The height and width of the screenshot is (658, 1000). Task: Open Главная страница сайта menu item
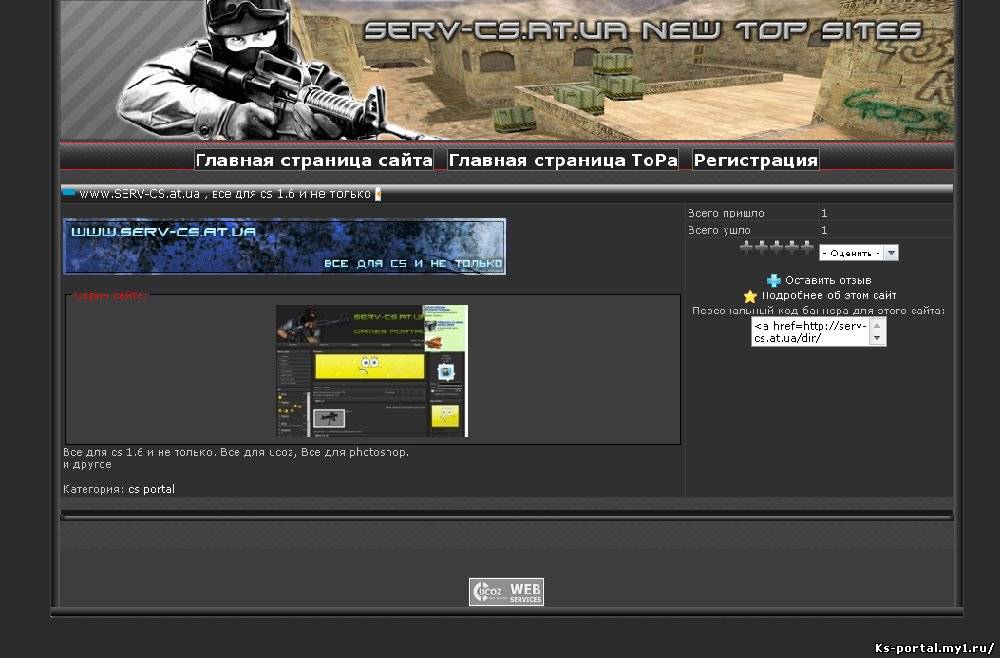pos(314,160)
